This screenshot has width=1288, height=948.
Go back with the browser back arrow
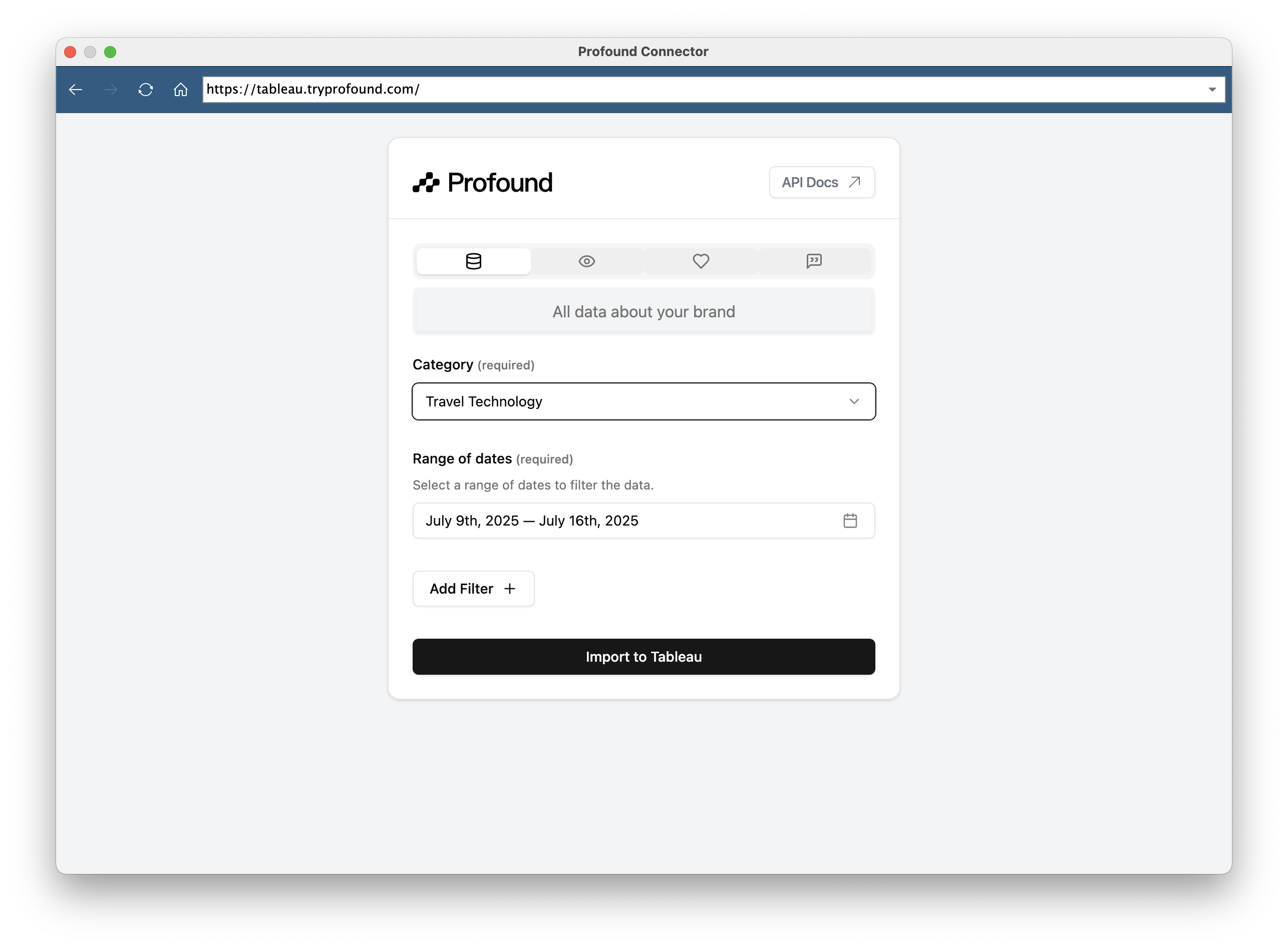[x=76, y=90]
